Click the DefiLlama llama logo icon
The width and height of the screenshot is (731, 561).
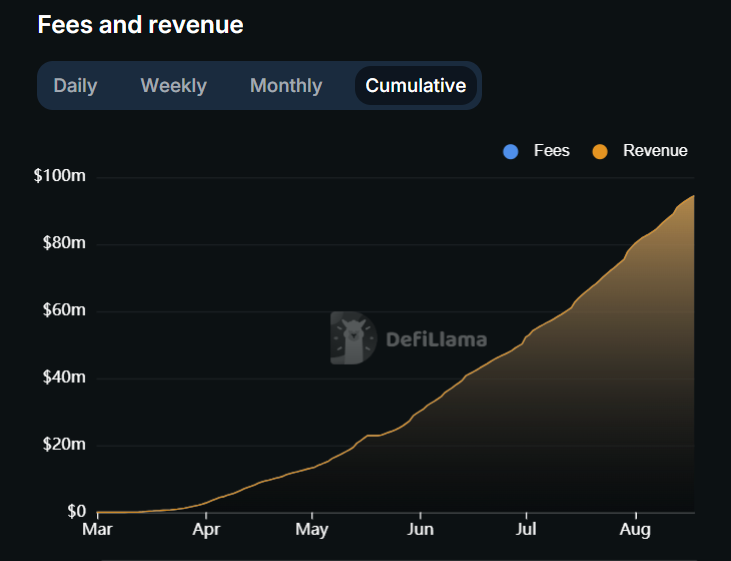[x=352, y=338]
